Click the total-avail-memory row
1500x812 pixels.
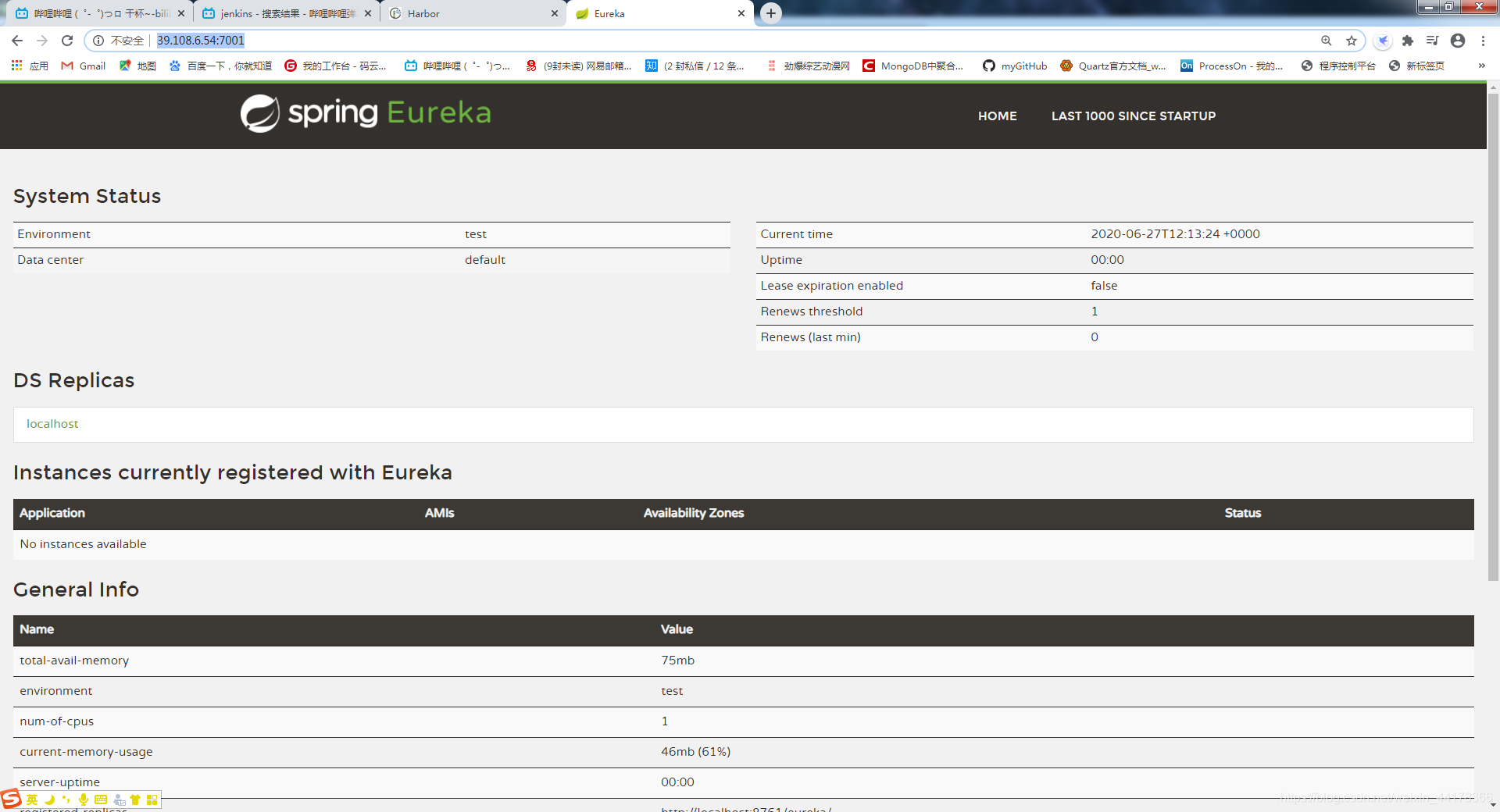(744, 661)
